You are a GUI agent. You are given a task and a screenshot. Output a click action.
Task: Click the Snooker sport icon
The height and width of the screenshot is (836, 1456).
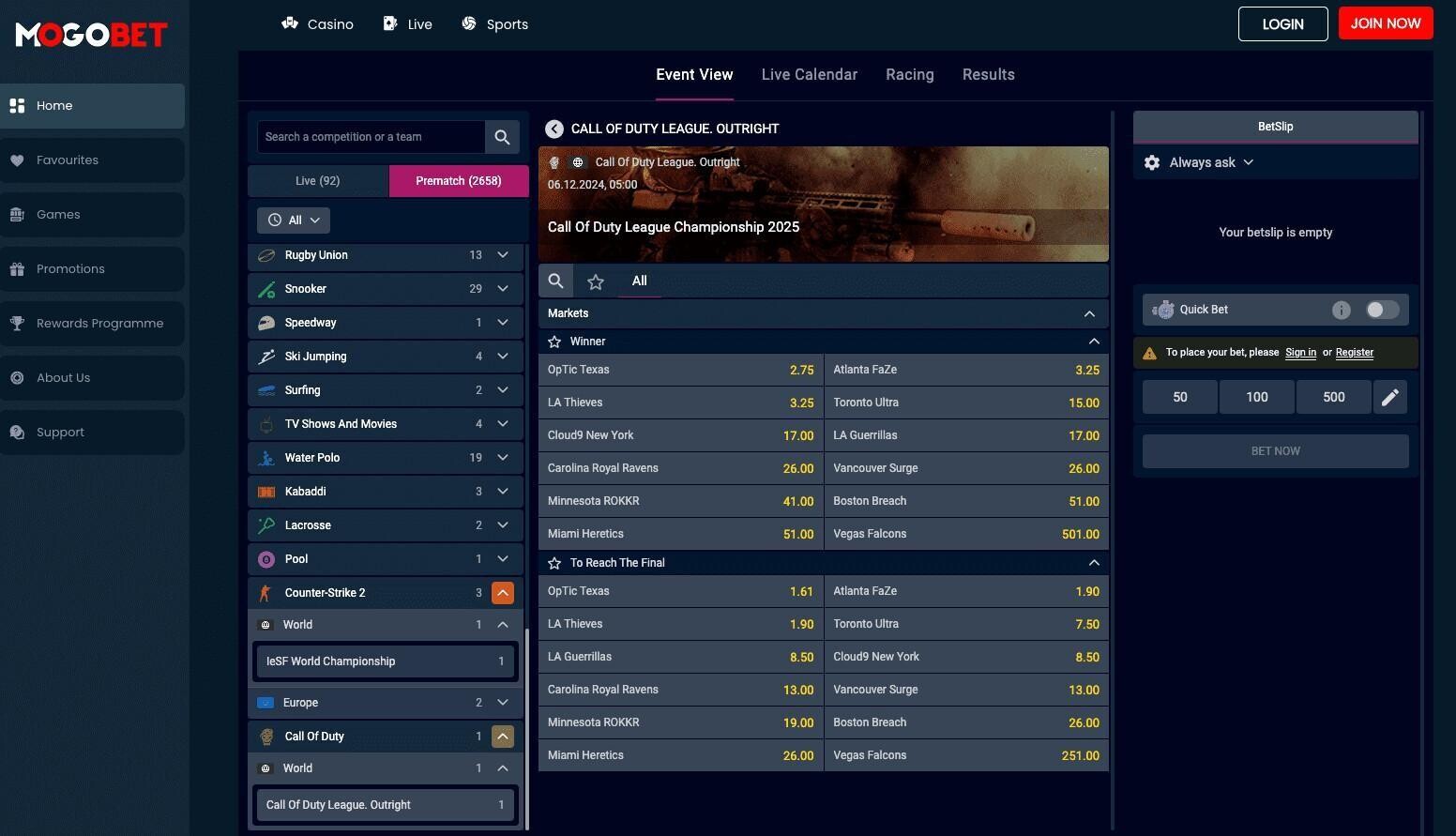point(266,289)
